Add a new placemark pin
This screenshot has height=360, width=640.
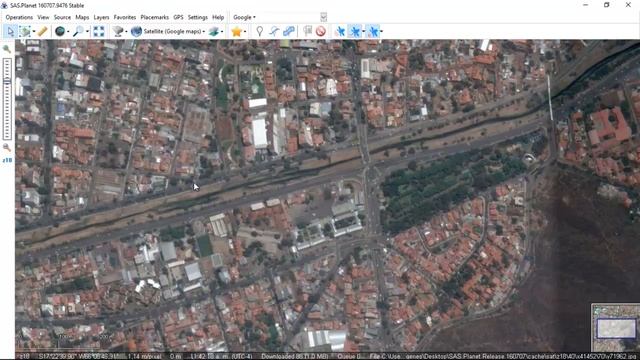point(260,31)
